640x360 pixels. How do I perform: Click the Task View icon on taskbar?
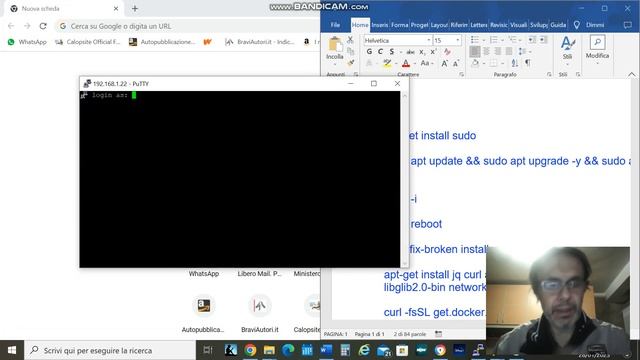(208, 350)
